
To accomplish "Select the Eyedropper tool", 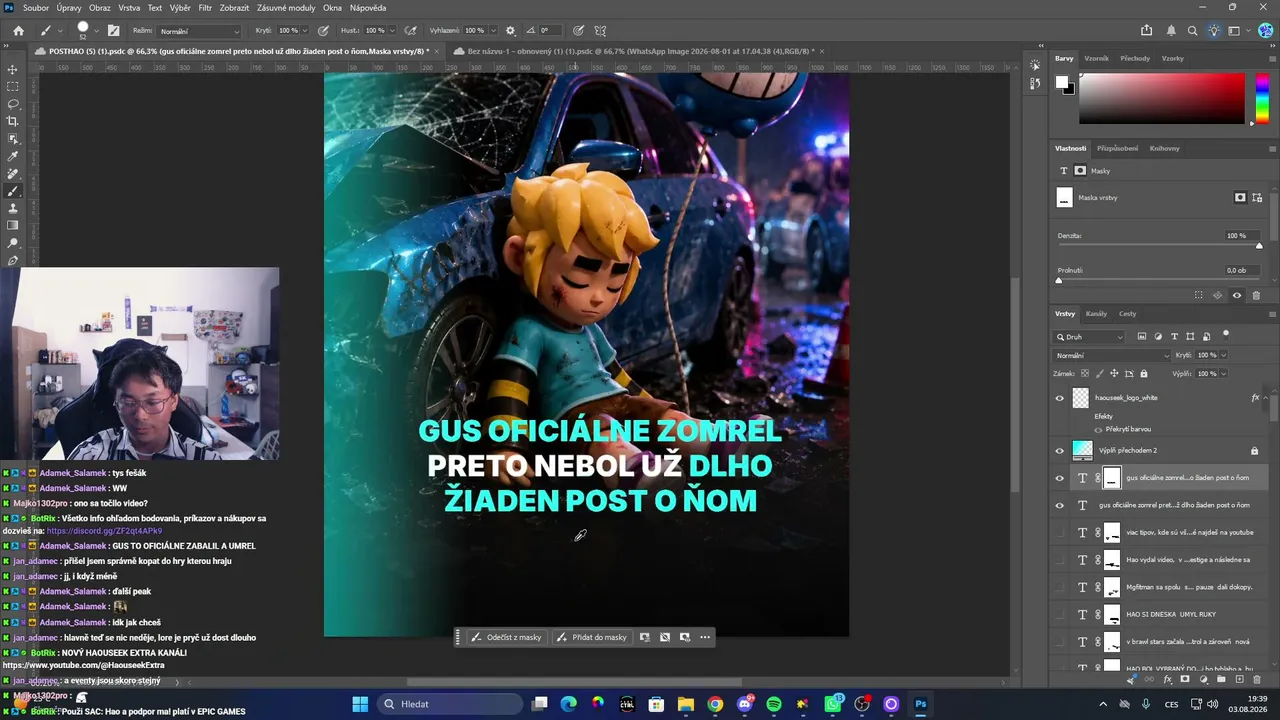I will (x=13, y=156).
